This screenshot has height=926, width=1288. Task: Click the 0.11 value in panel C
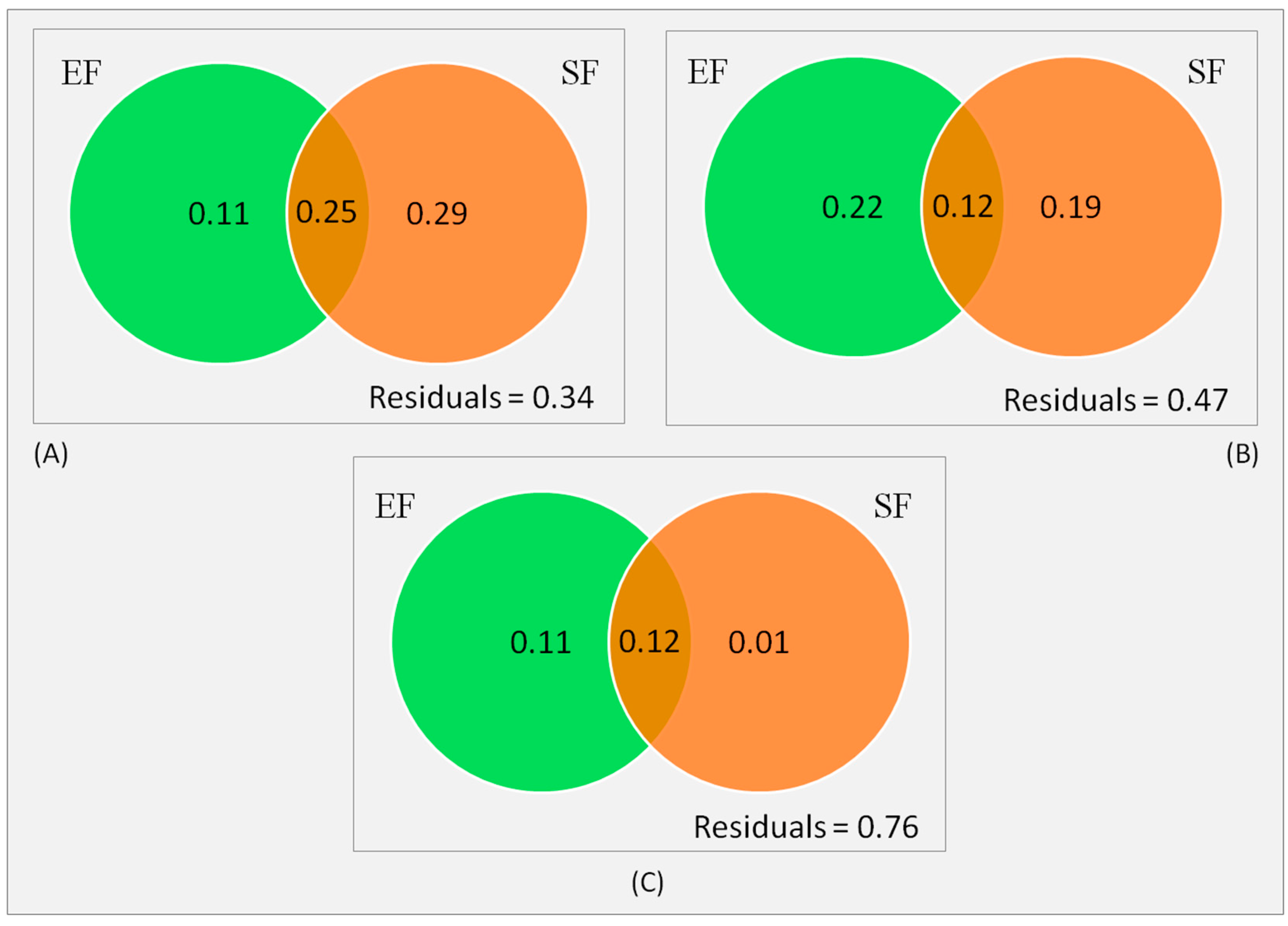540,642
